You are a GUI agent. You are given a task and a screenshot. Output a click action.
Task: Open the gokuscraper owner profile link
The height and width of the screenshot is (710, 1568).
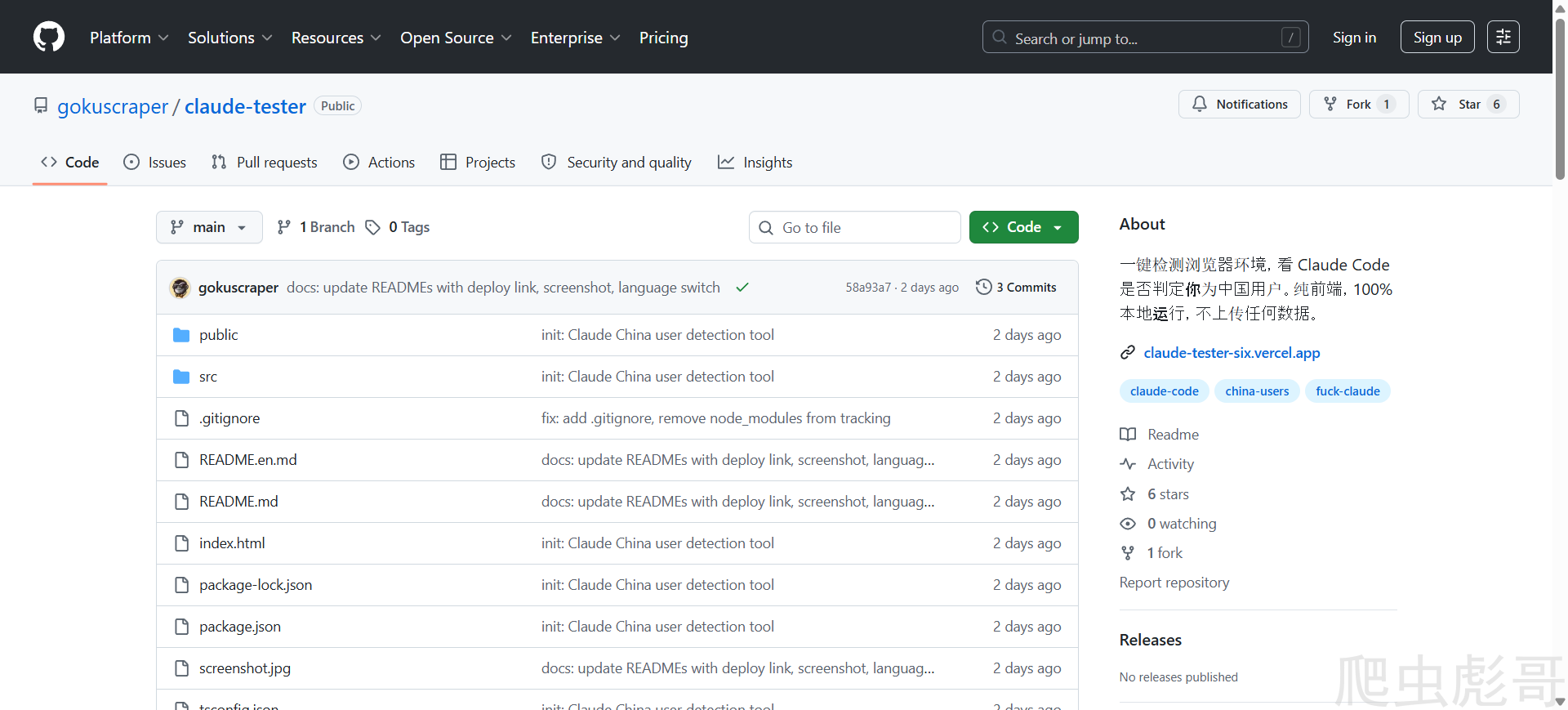coord(113,106)
